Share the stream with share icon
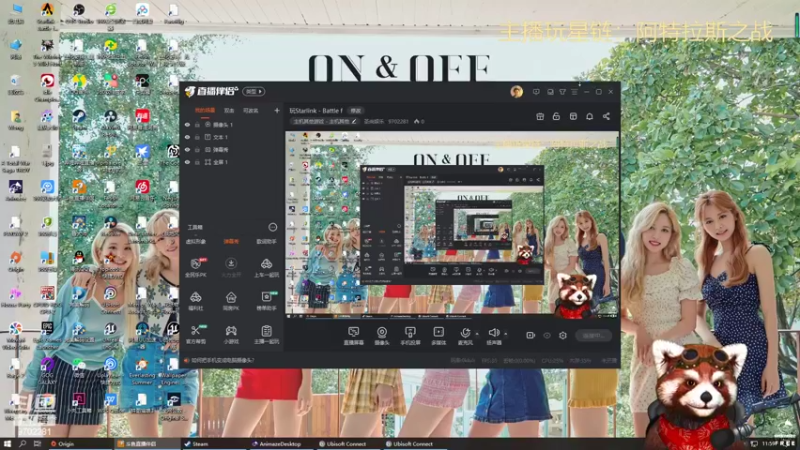Screen dimensions: 800x450 pyautogui.click(x=606, y=116)
